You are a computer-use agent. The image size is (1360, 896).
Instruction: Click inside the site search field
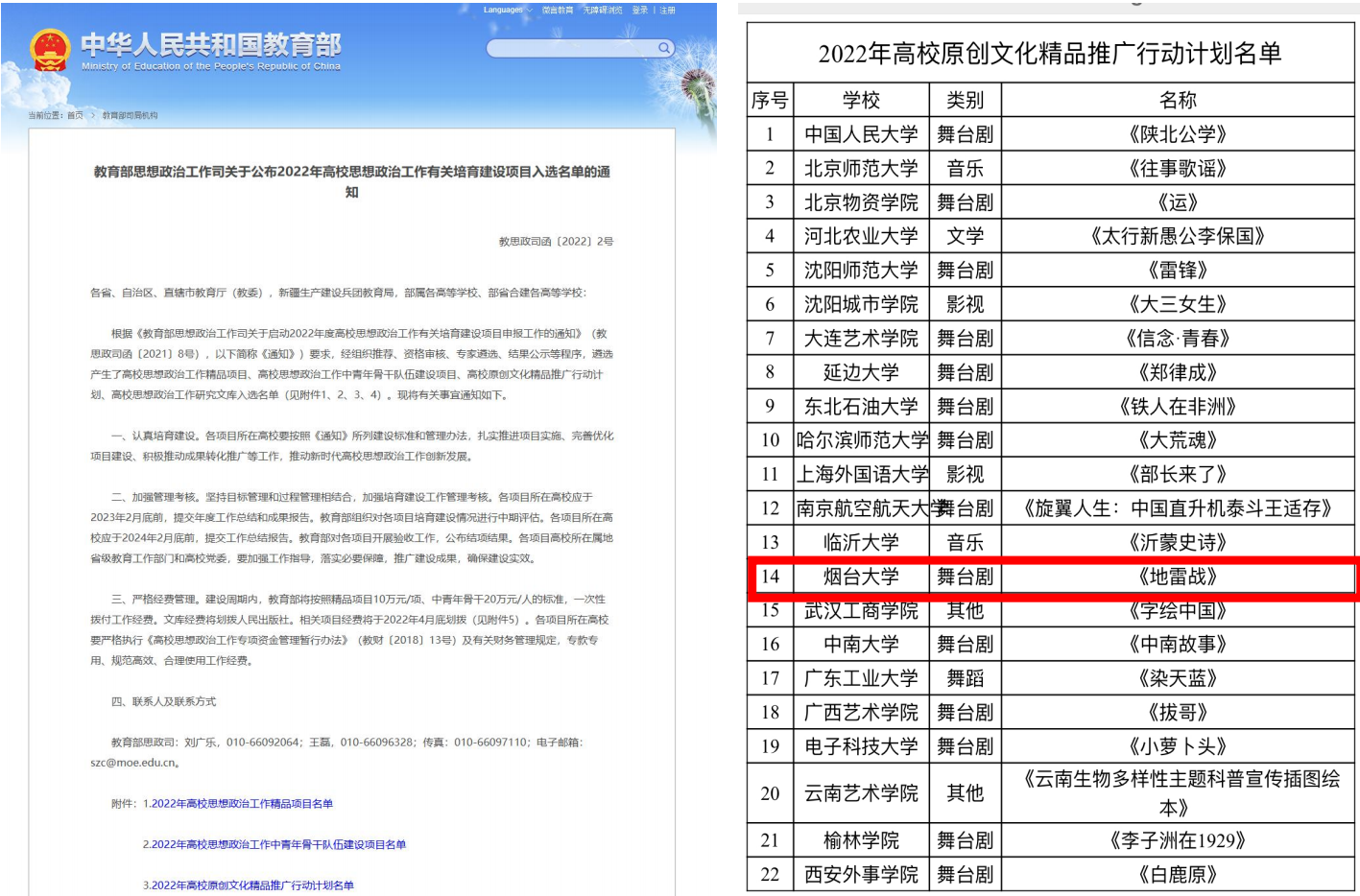(571, 48)
